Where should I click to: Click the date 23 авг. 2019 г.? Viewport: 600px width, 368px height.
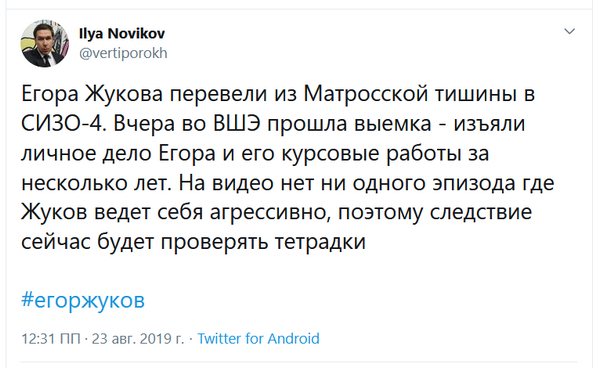[138, 339]
